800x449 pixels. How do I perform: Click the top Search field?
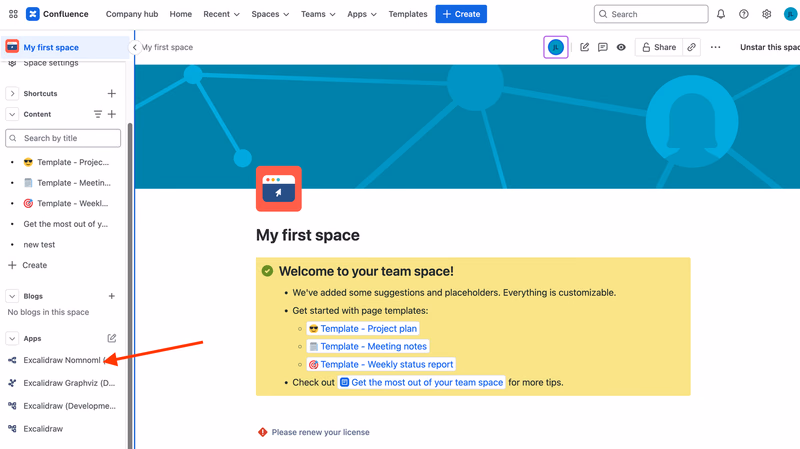(x=651, y=14)
